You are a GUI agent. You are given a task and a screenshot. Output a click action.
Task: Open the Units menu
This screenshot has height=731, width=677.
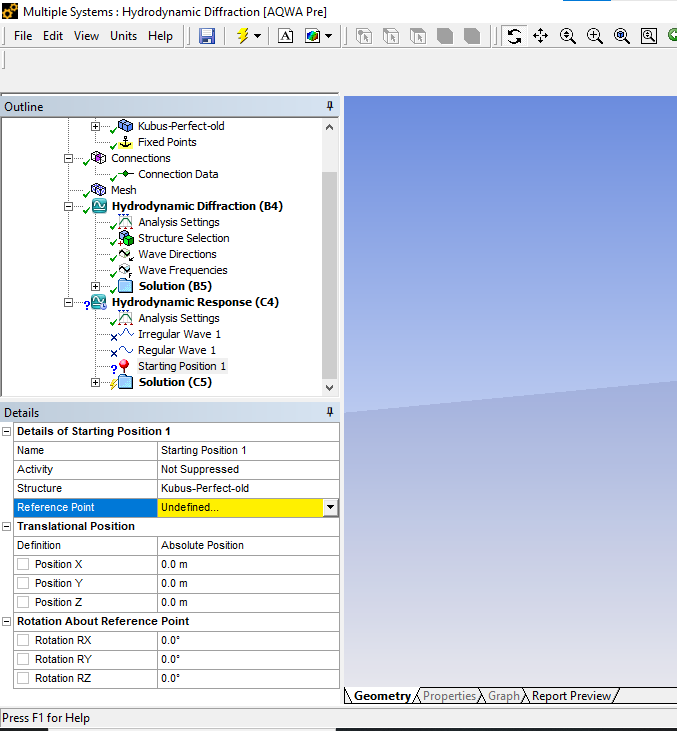click(x=124, y=36)
